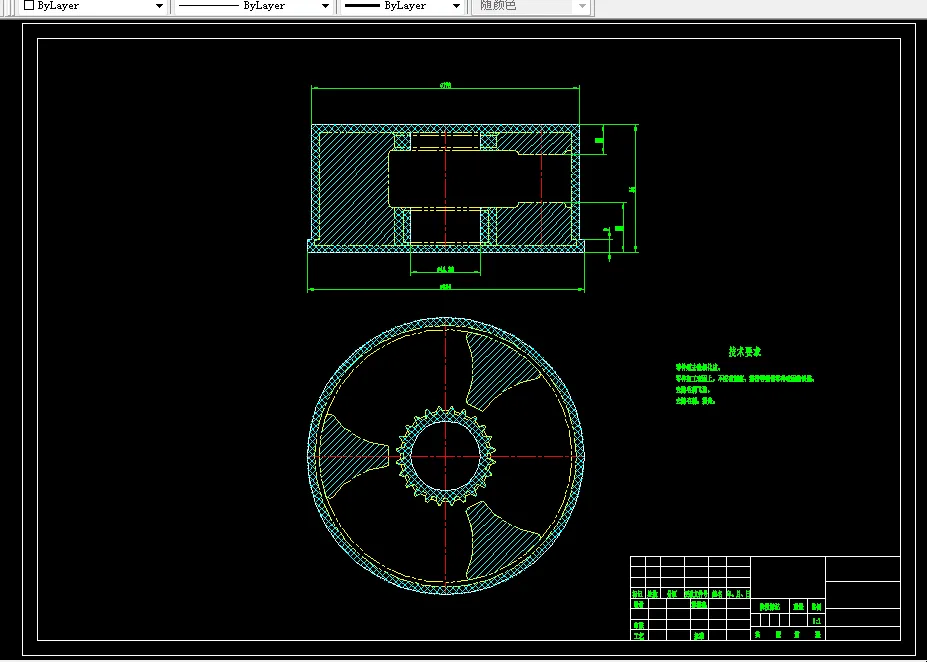The image size is (927, 662).
Task: Open the 随颜色 plot style dropdown
Action: [531, 6]
